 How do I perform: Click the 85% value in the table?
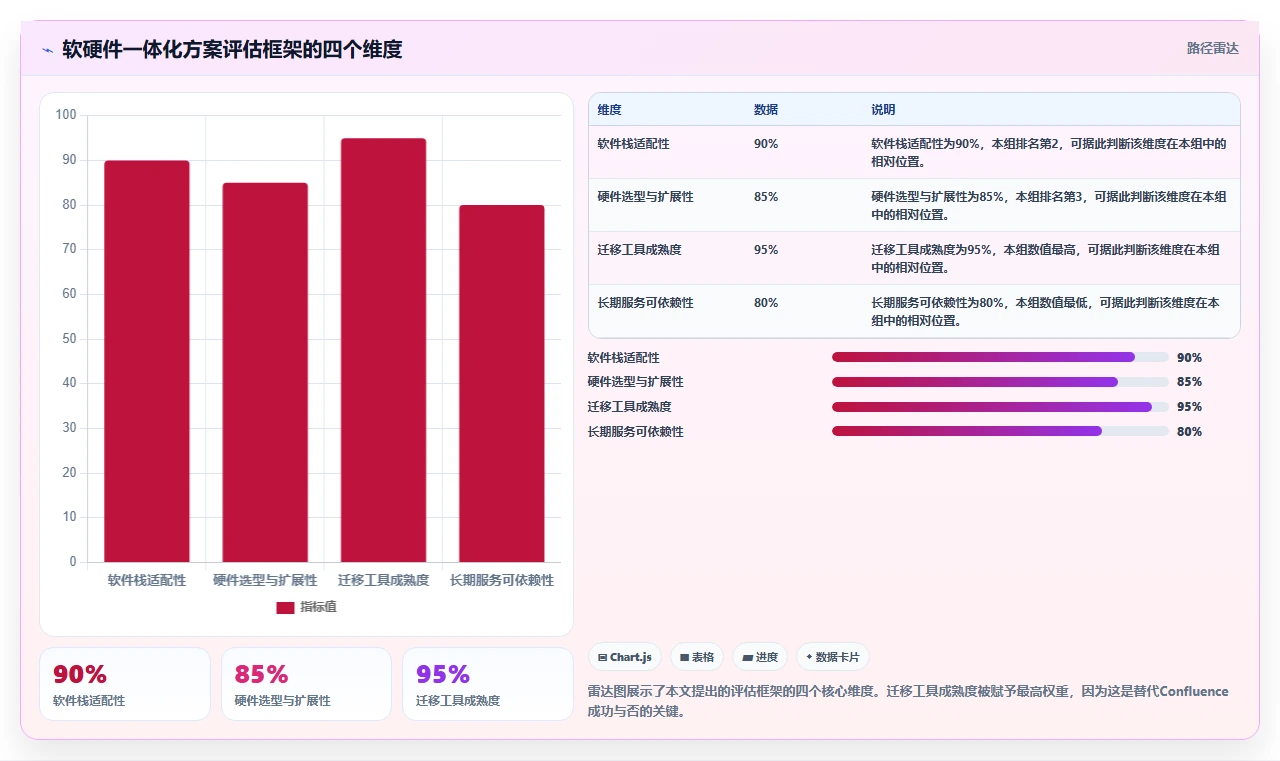coord(766,197)
